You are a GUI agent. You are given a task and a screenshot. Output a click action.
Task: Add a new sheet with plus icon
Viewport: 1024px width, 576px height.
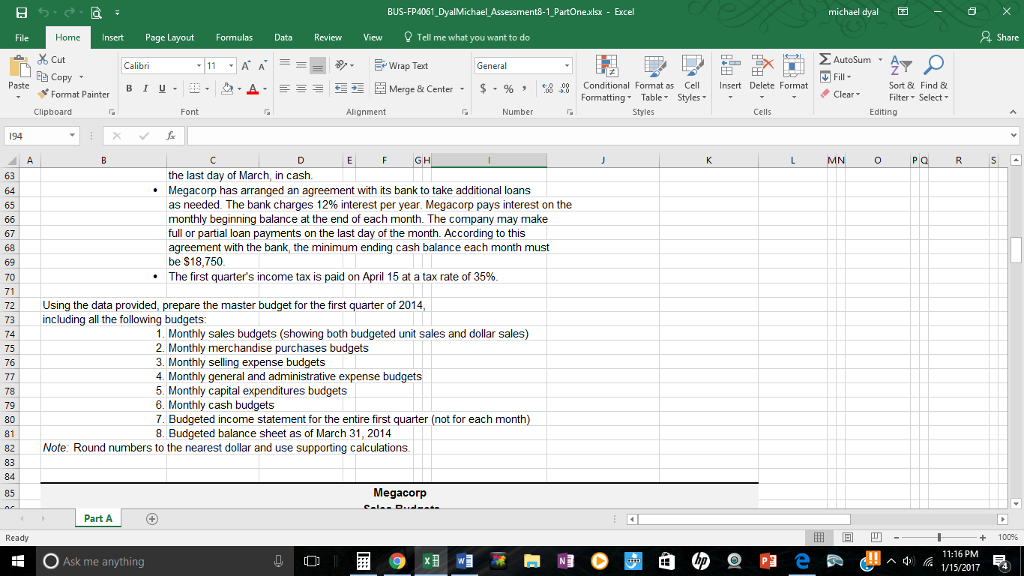click(x=153, y=518)
